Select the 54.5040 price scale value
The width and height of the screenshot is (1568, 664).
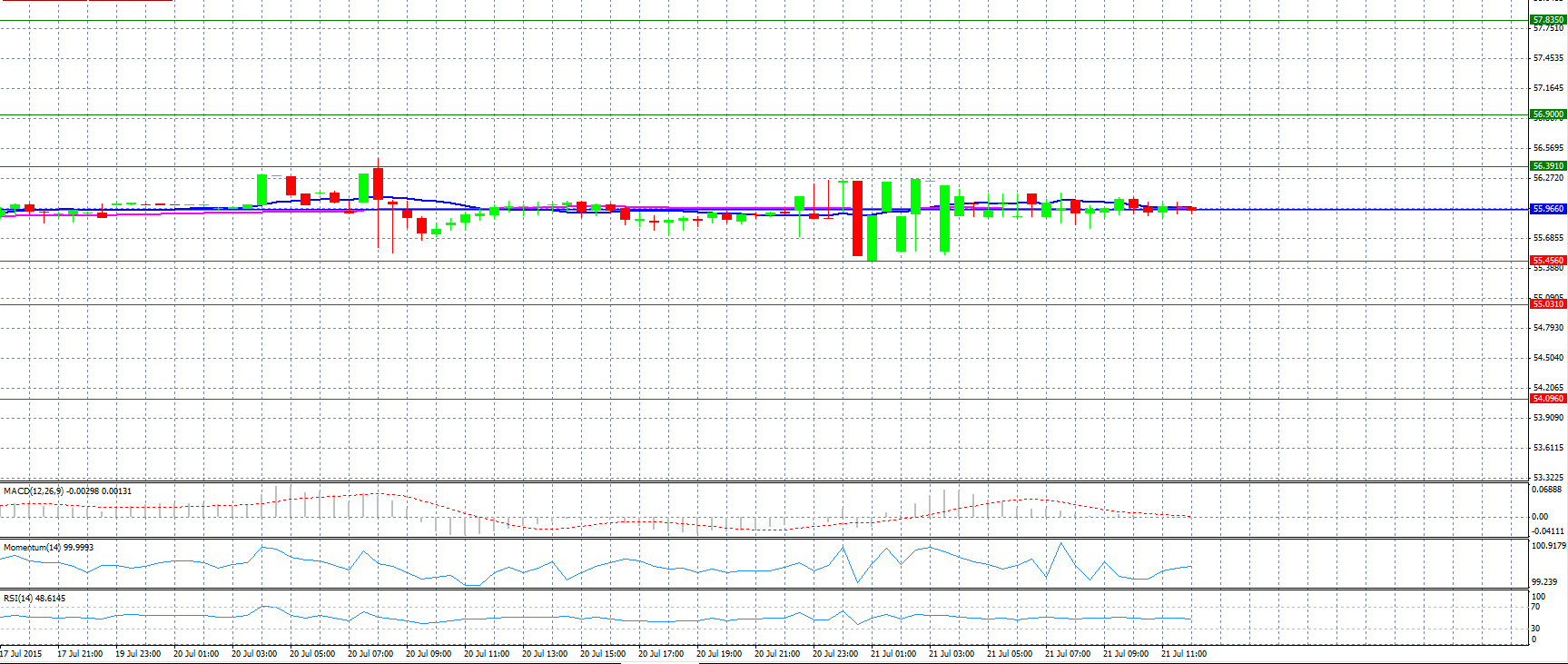coord(1548,357)
